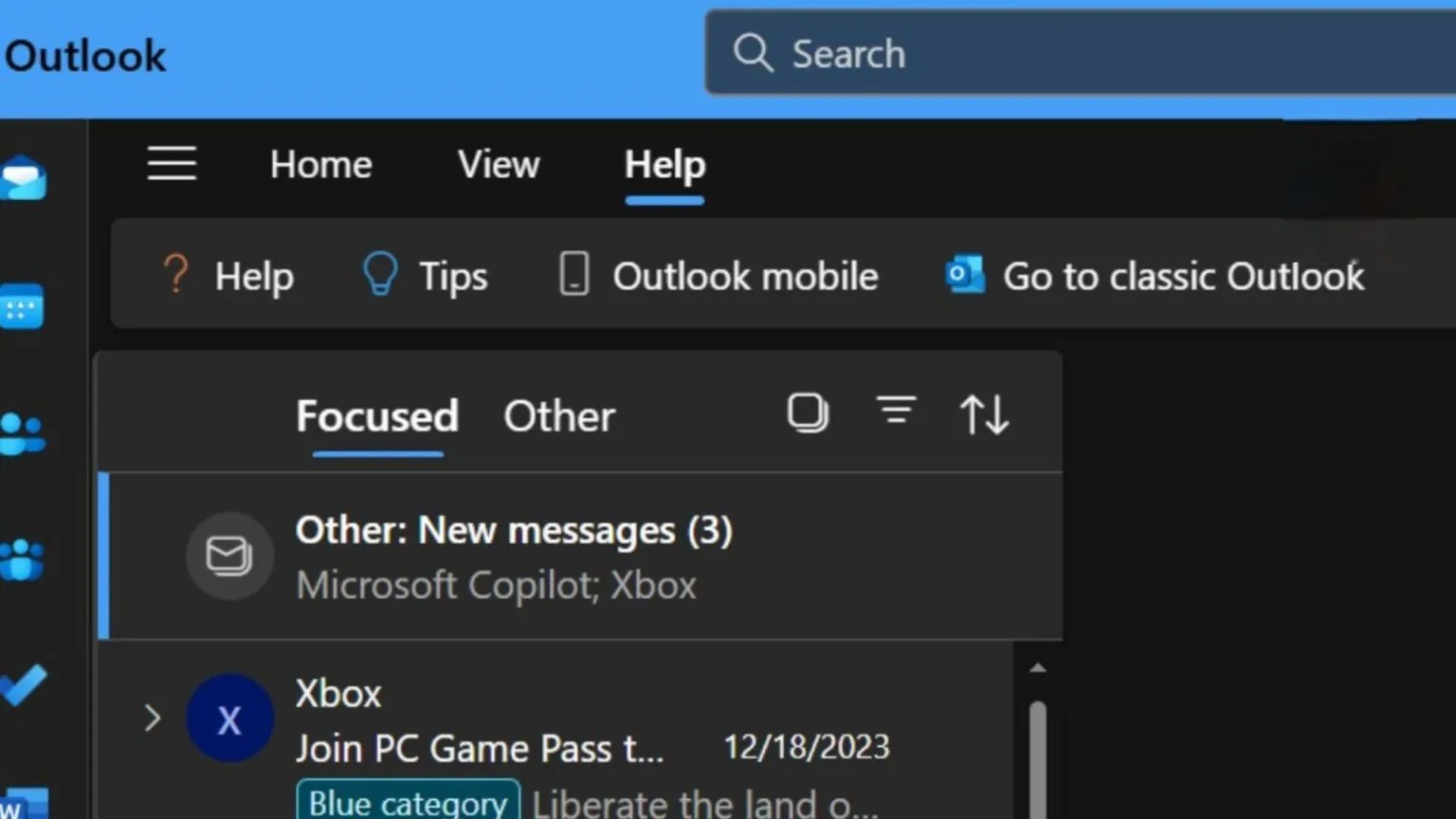
Task: Click the search magnifier icon
Action: [753, 53]
